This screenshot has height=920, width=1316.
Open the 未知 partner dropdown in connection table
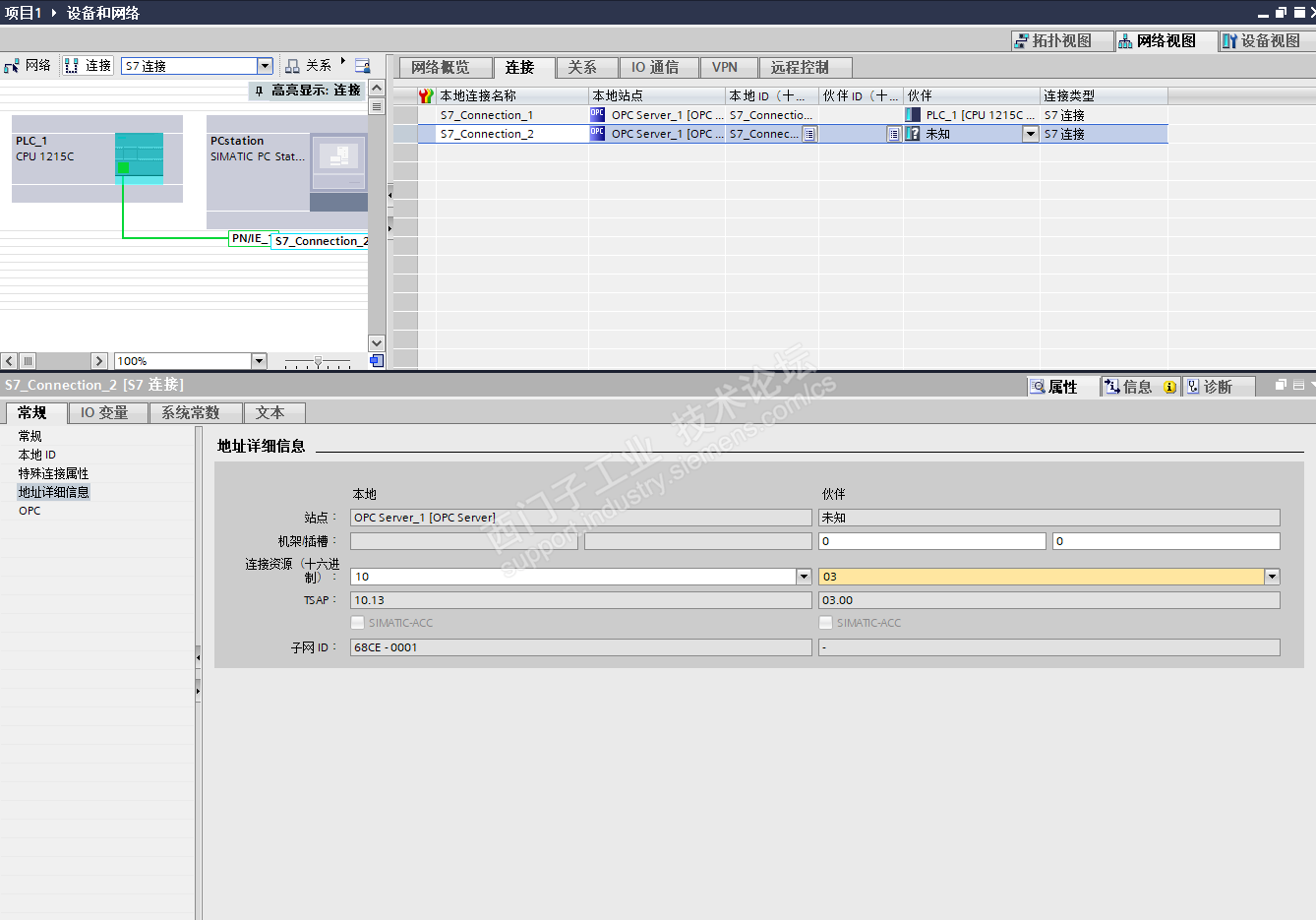[1031, 134]
